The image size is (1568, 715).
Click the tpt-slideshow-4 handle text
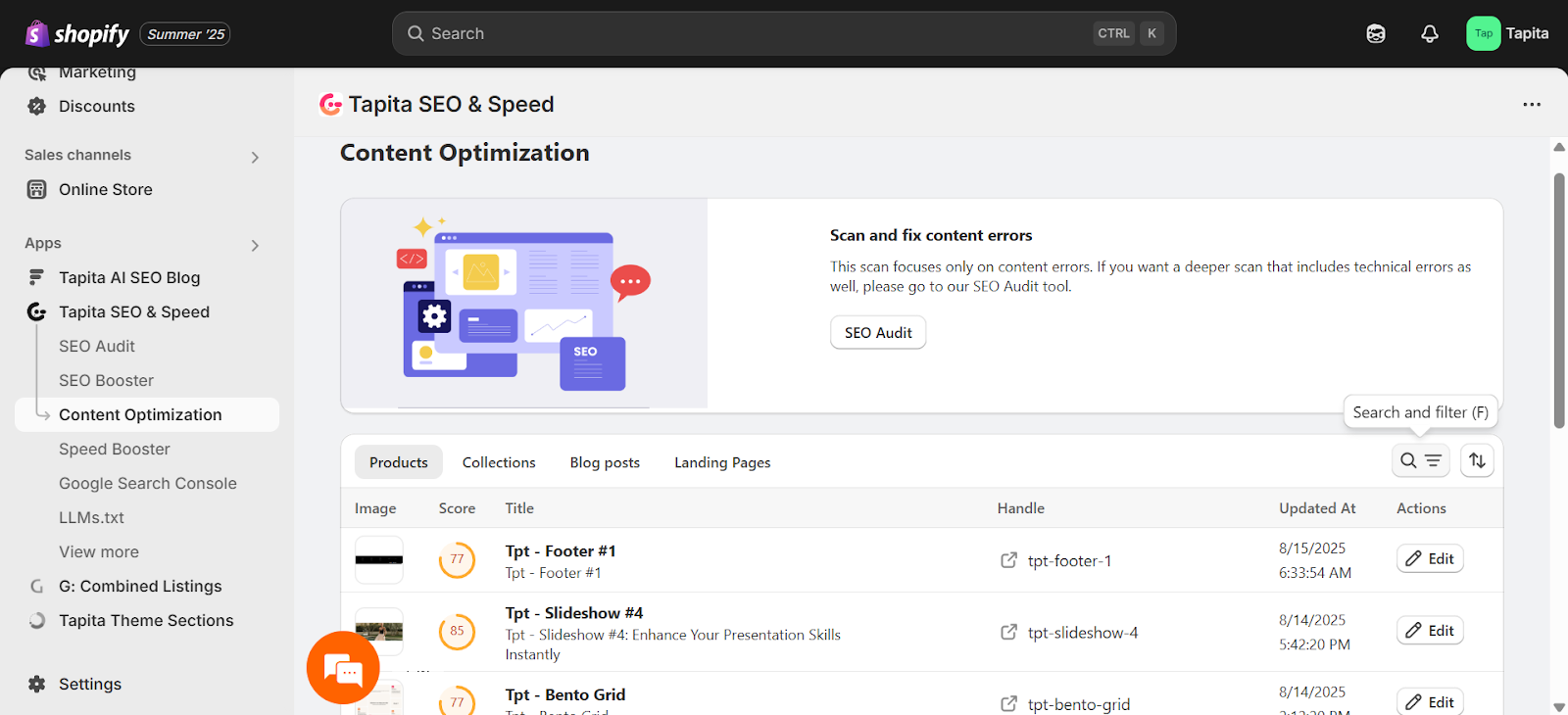point(1083,632)
